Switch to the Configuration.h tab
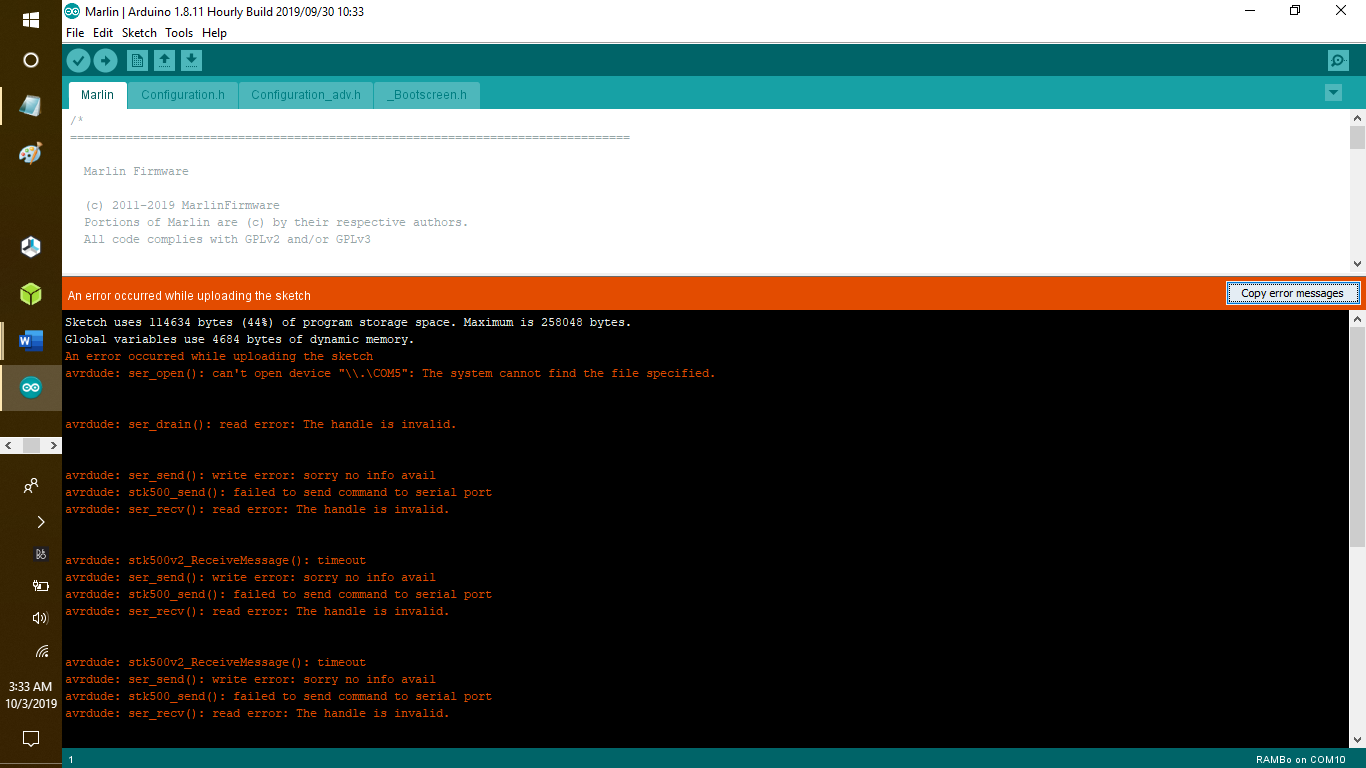Viewport: 1366px width, 768px height. click(x=183, y=95)
